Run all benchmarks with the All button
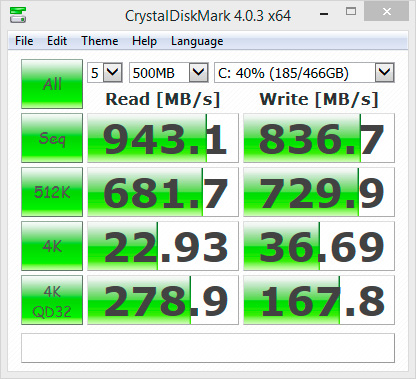The height and width of the screenshot is (379, 416). (x=52, y=84)
